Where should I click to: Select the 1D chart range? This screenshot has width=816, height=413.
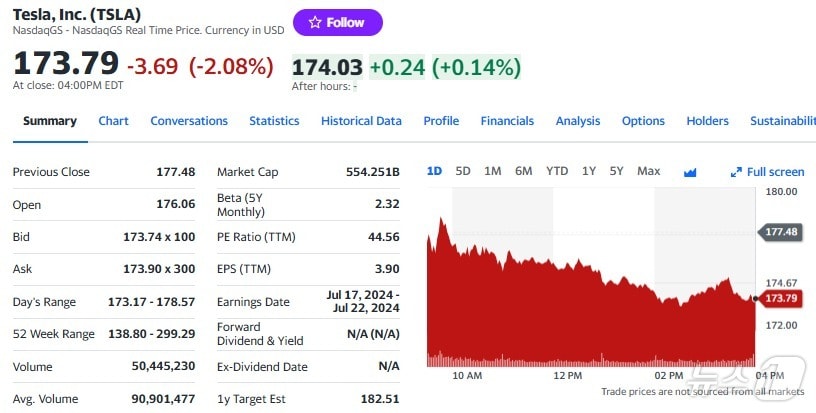point(434,171)
